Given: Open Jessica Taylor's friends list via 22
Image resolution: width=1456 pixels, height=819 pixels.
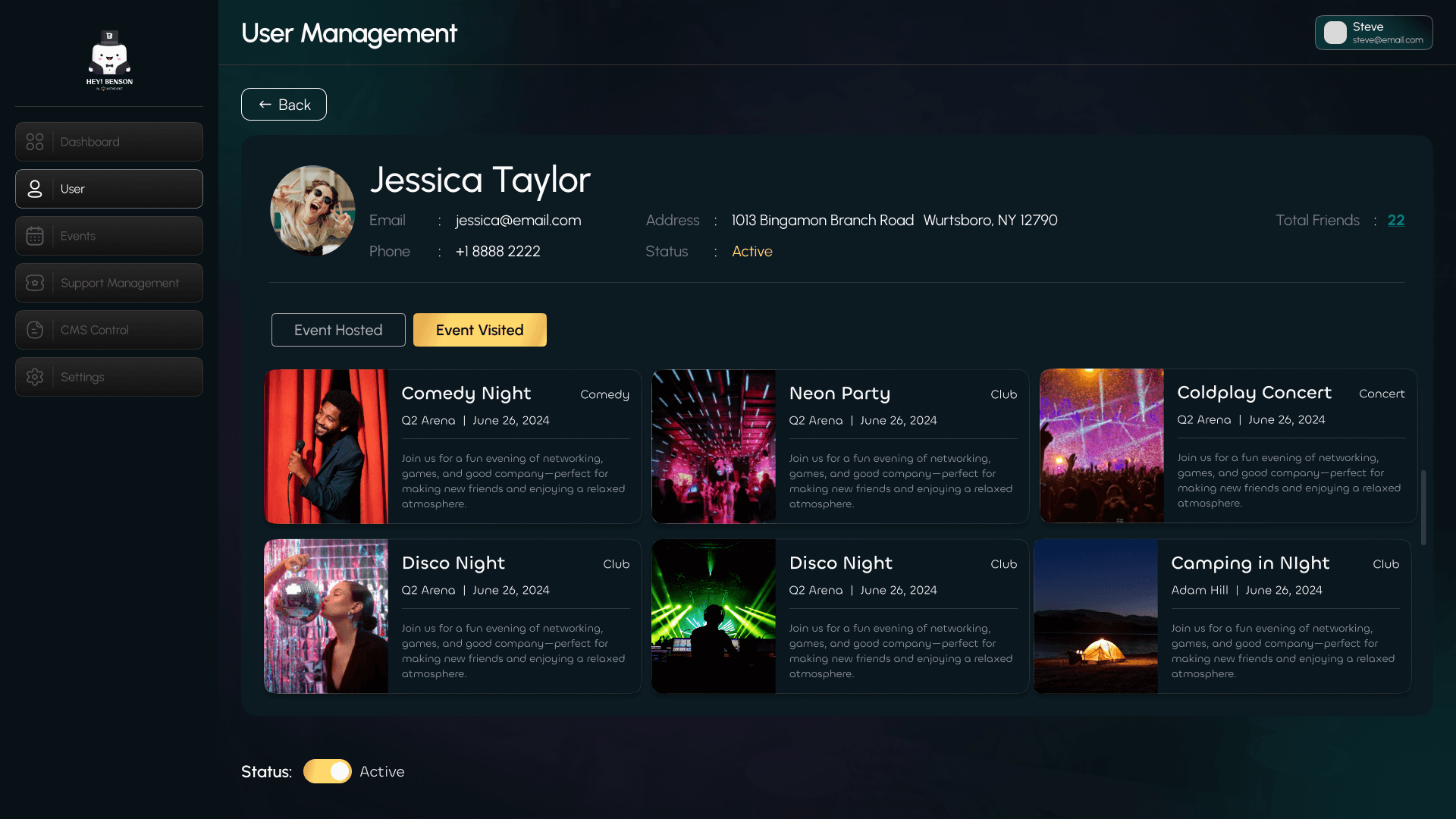Looking at the screenshot, I should (1397, 220).
